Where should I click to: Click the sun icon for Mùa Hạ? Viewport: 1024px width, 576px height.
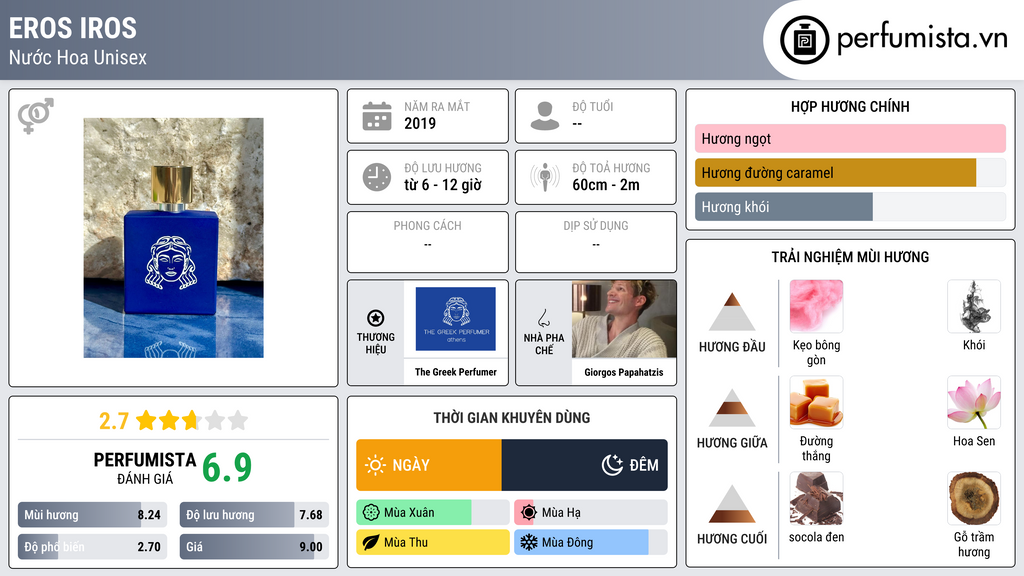[529, 513]
